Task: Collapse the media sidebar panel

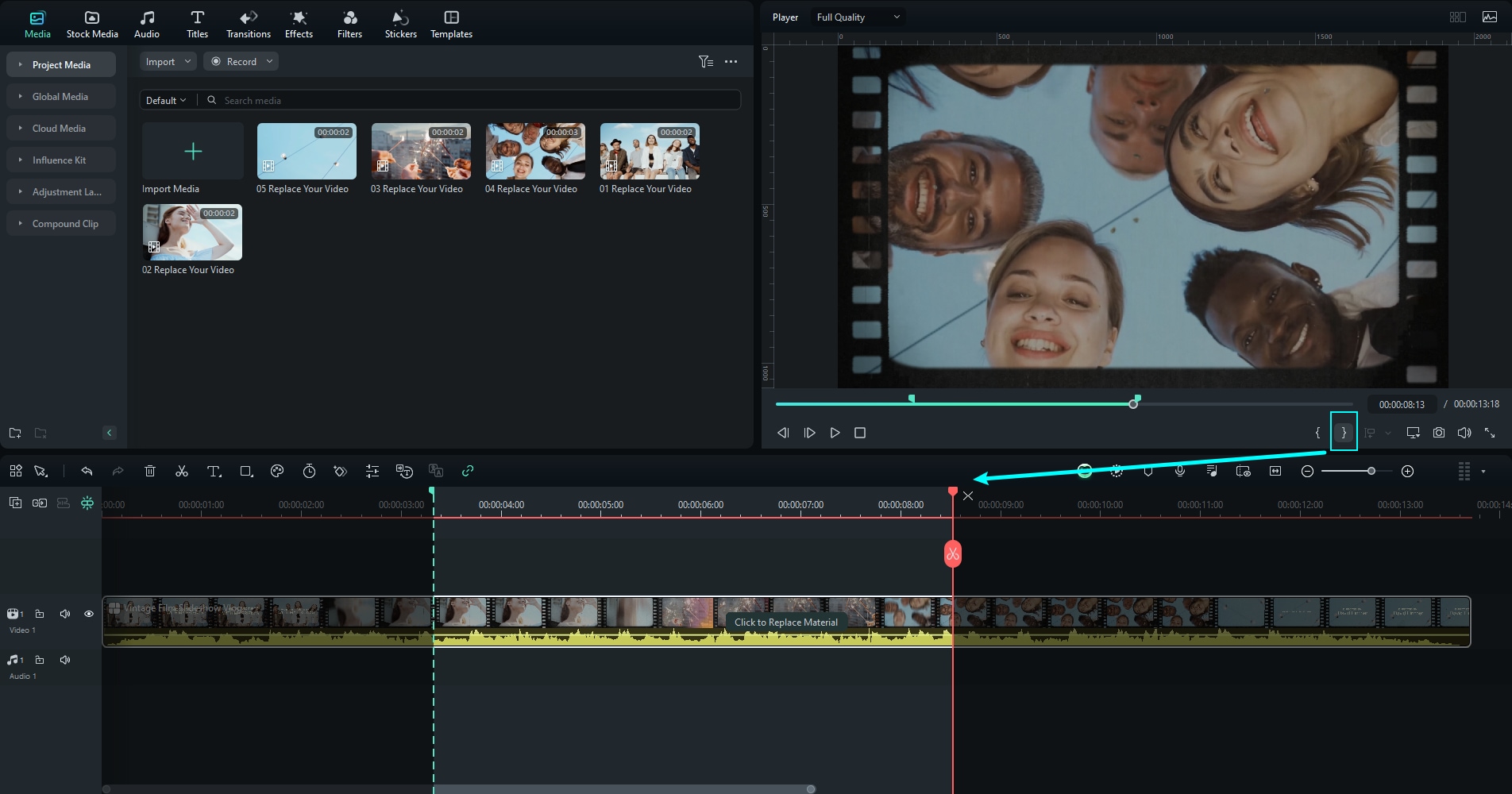Action: [110, 433]
